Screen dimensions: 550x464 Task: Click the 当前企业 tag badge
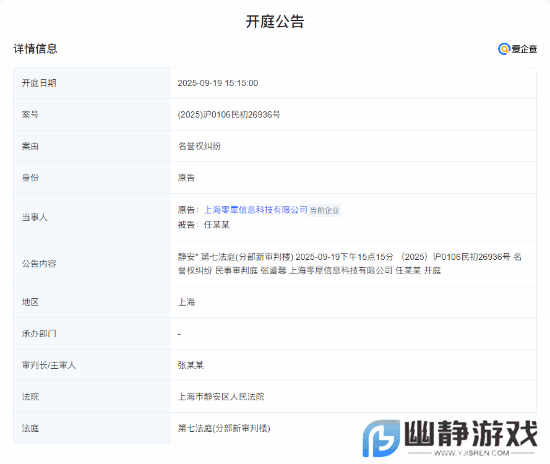[324, 210]
